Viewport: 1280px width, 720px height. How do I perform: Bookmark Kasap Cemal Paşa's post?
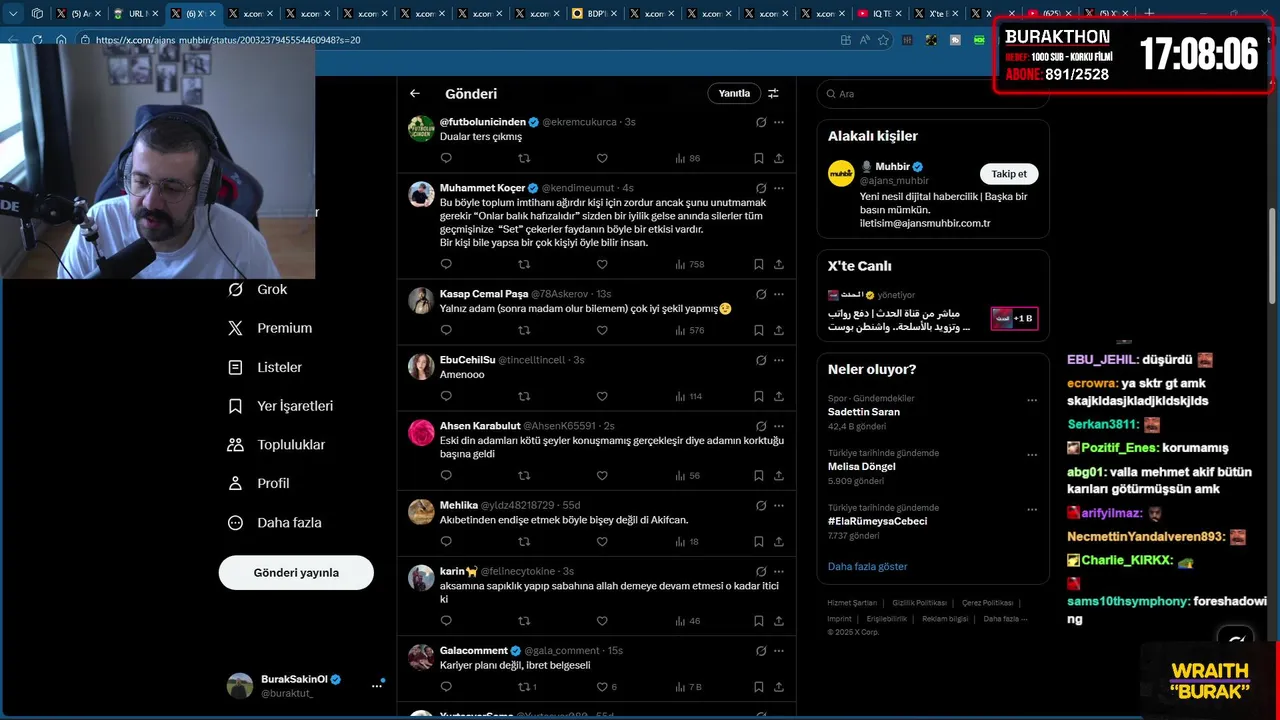(759, 330)
